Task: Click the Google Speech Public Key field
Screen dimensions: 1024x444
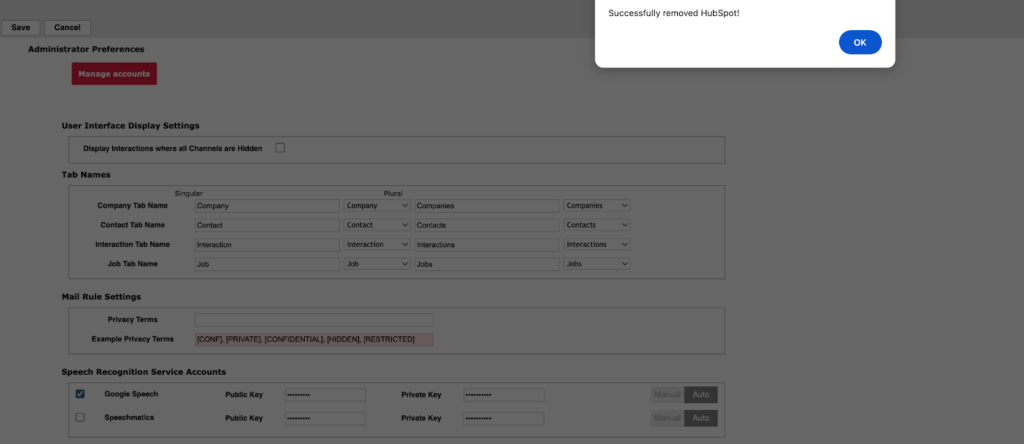Action: click(324, 395)
